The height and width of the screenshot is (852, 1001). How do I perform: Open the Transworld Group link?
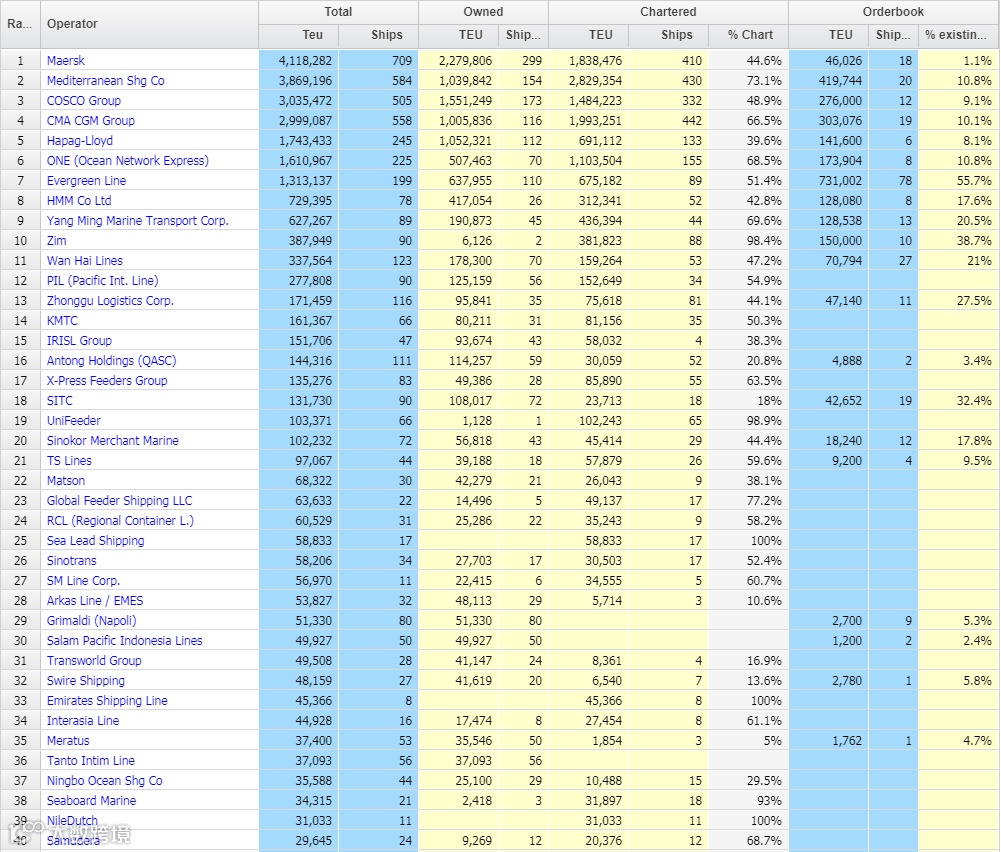pos(94,661)
